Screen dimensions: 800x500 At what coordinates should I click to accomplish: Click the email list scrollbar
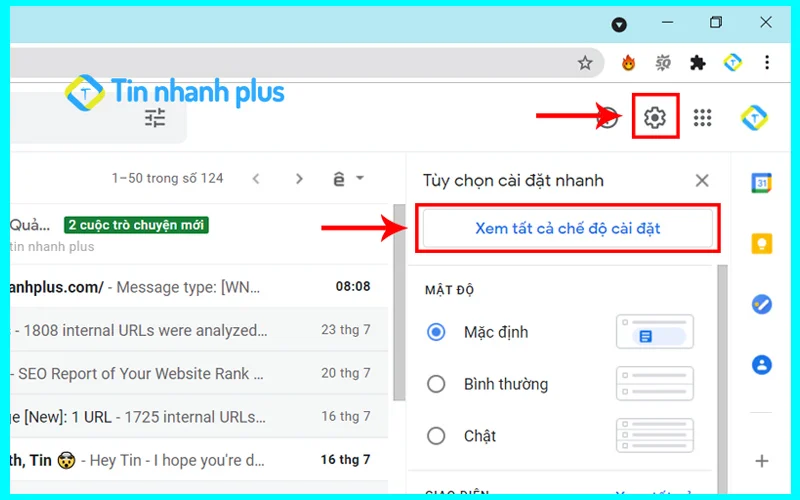tap(399, 302)
